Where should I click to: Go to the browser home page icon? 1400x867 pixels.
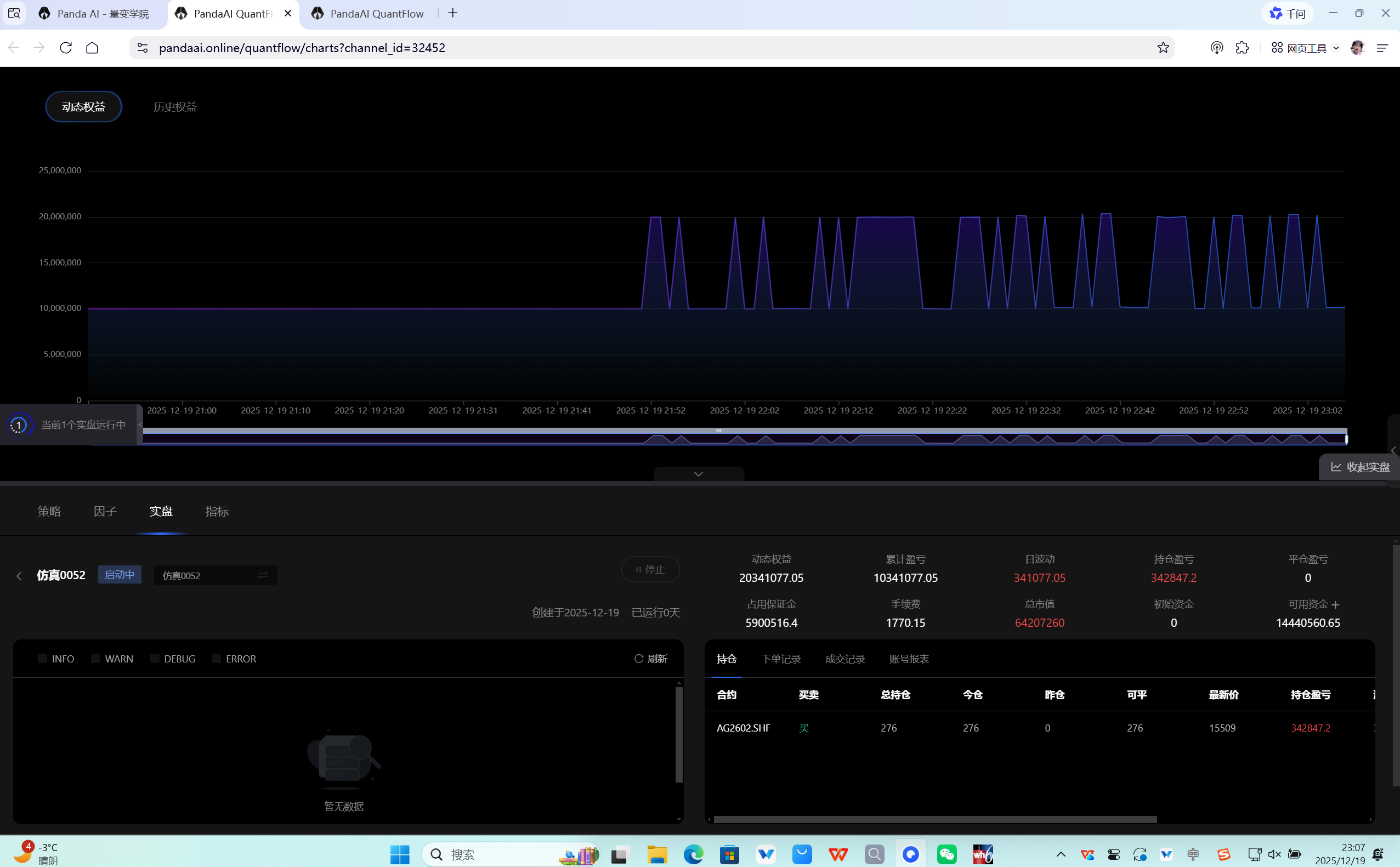92,48
